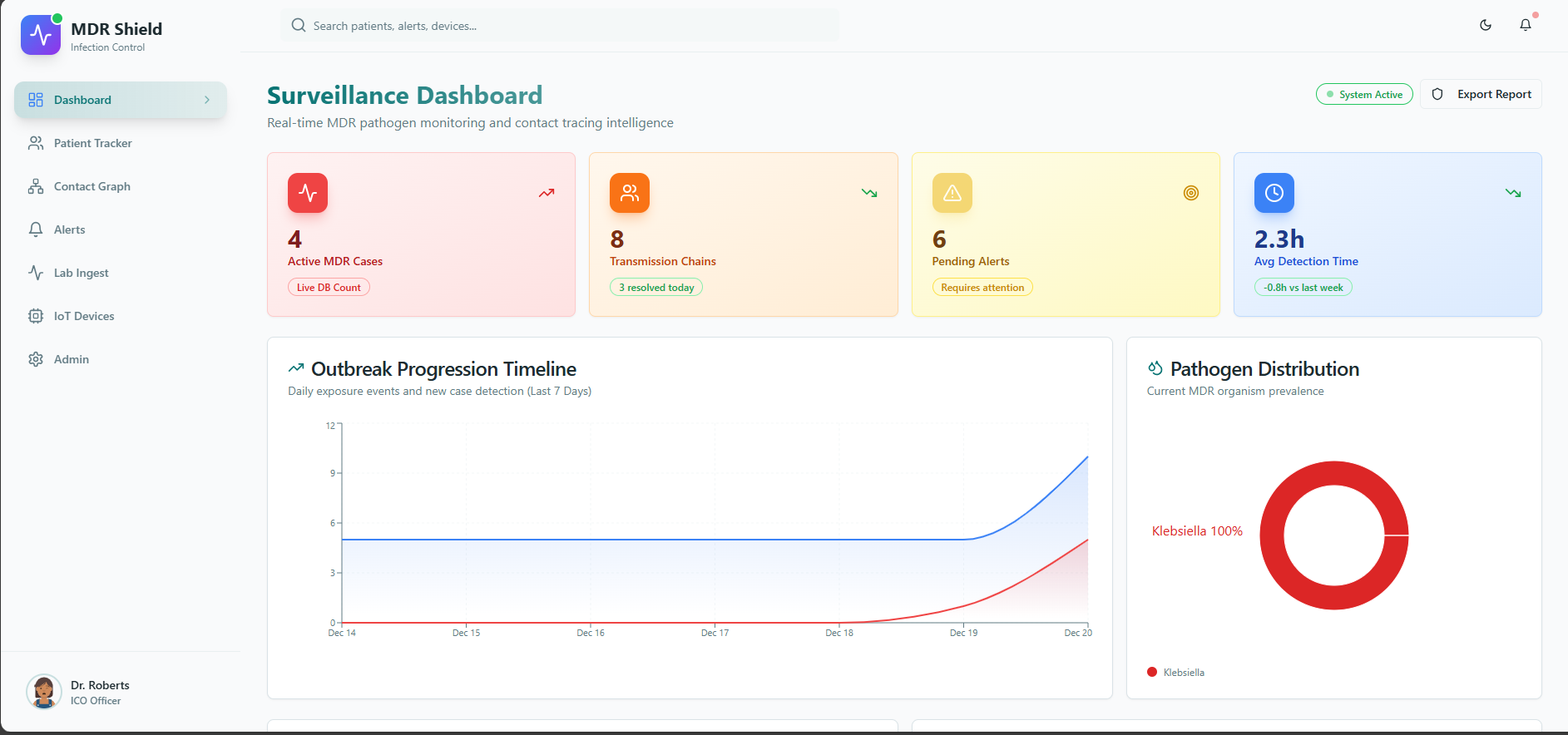Toggle dark mode moon icon

tap(1486, 25)
